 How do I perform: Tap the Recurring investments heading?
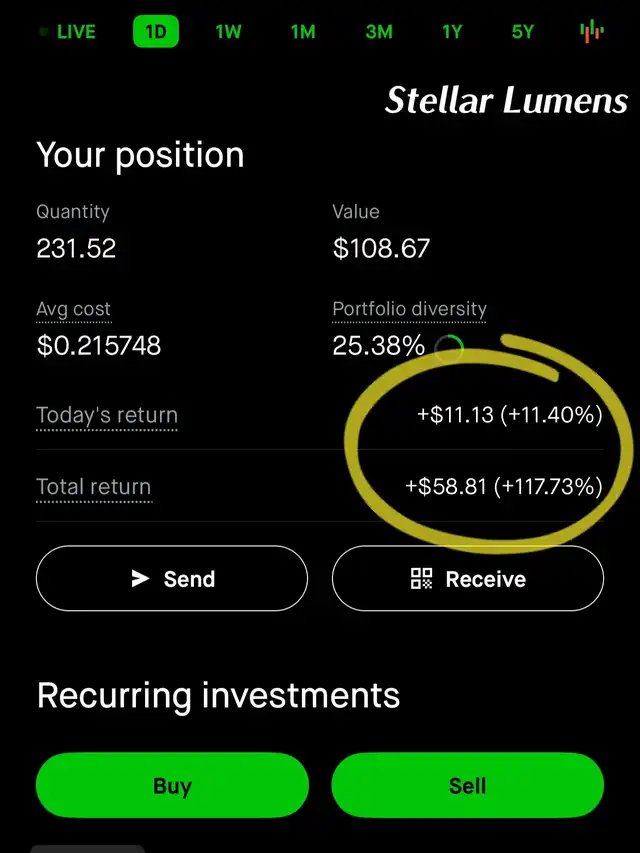tap(218, 695)
